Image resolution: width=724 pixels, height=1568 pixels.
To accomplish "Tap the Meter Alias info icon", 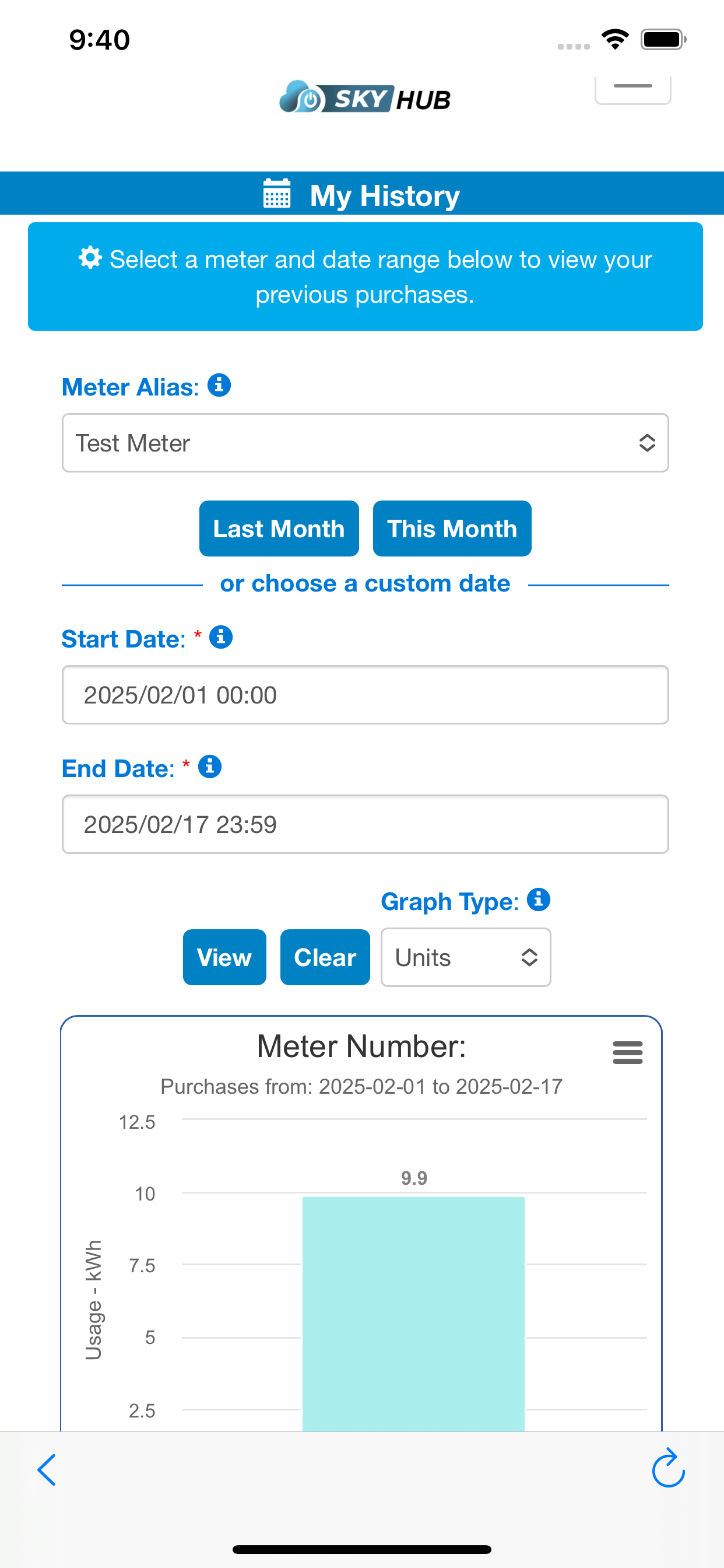I will tap(219, 386).
